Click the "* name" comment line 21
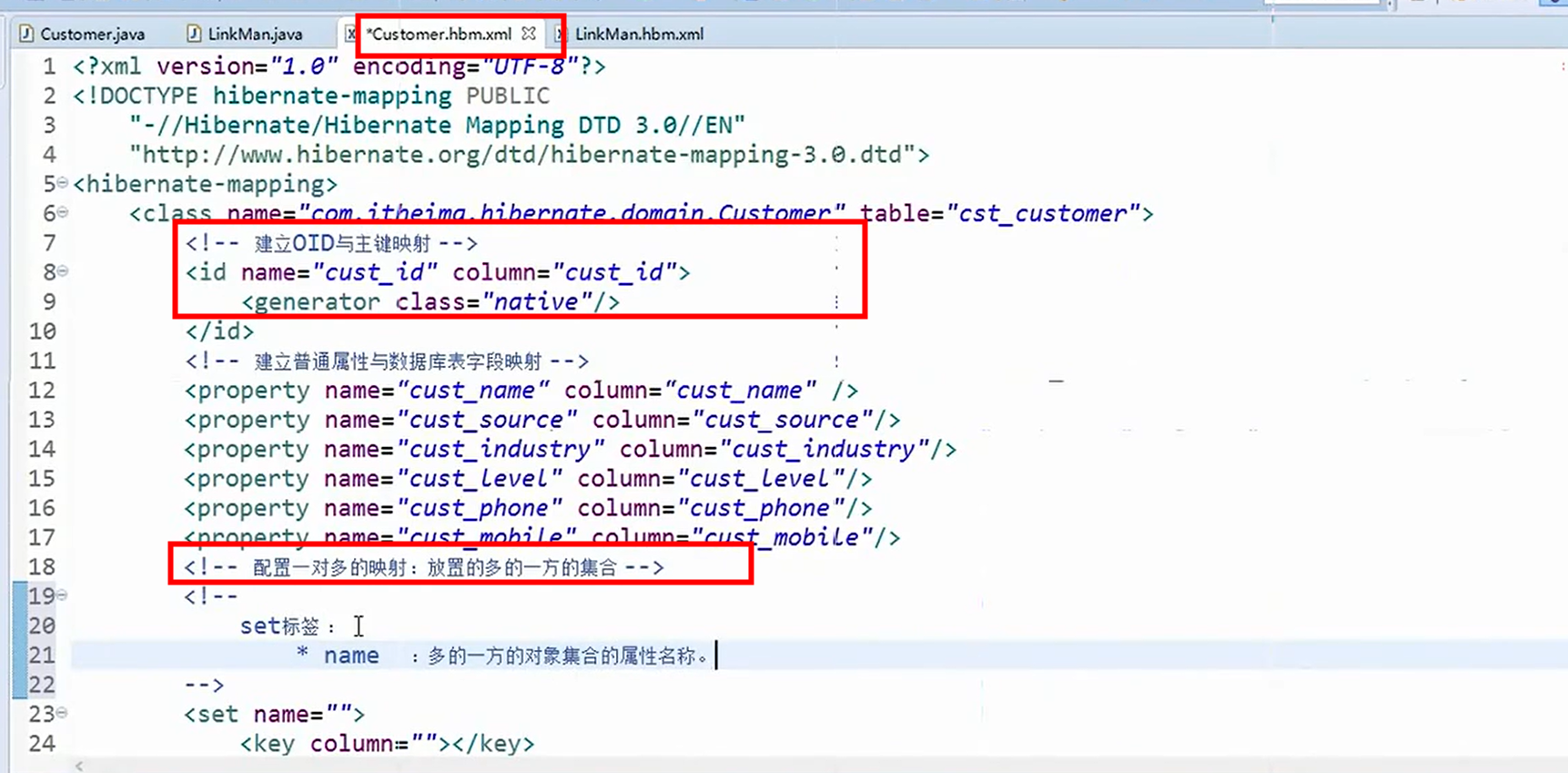This screenshot has width=1568, height=773. click(x=503, y=656)
